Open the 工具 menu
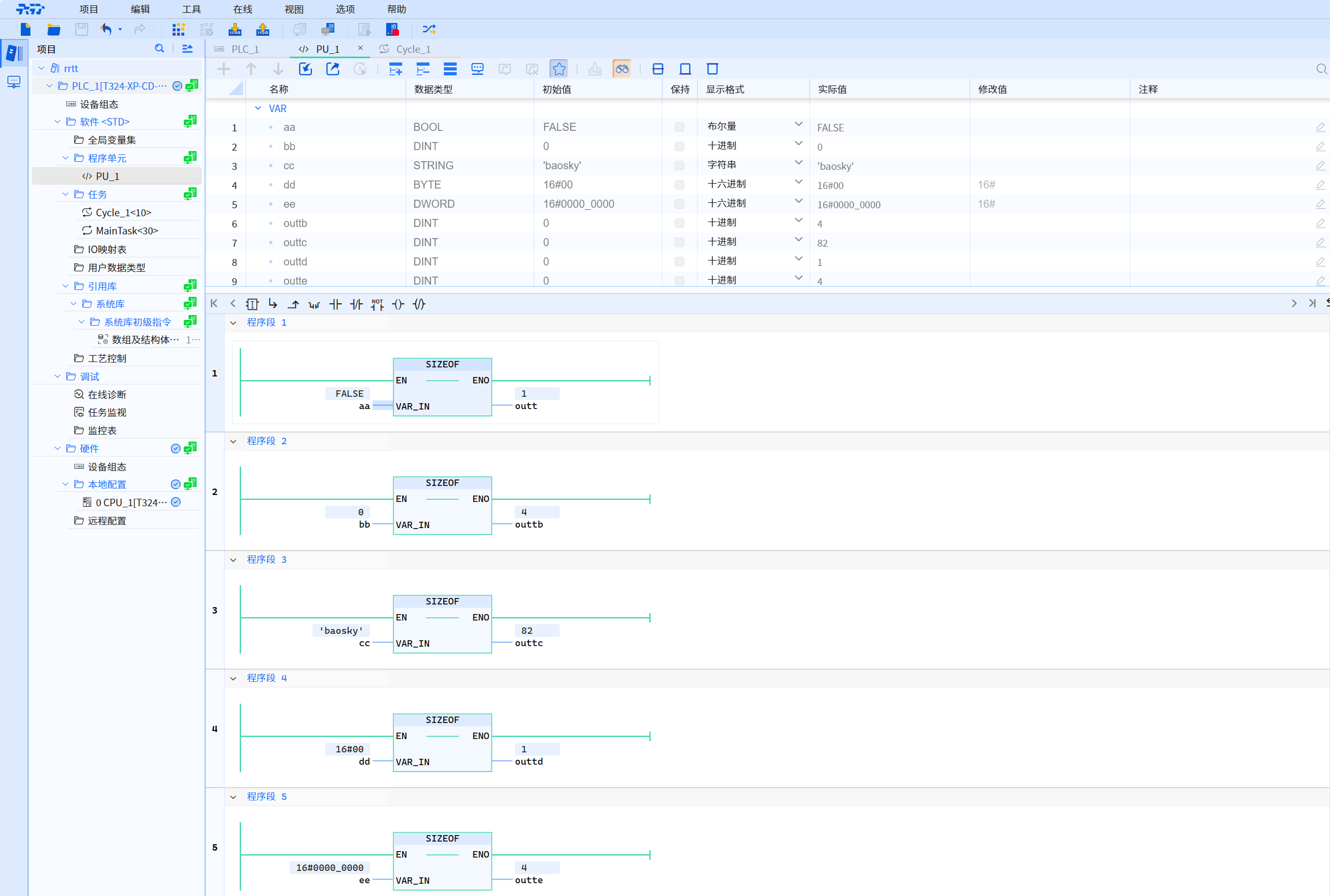The height and width of the screenshot is (896, 1330). pyautogui.click(x=191, y=9)
